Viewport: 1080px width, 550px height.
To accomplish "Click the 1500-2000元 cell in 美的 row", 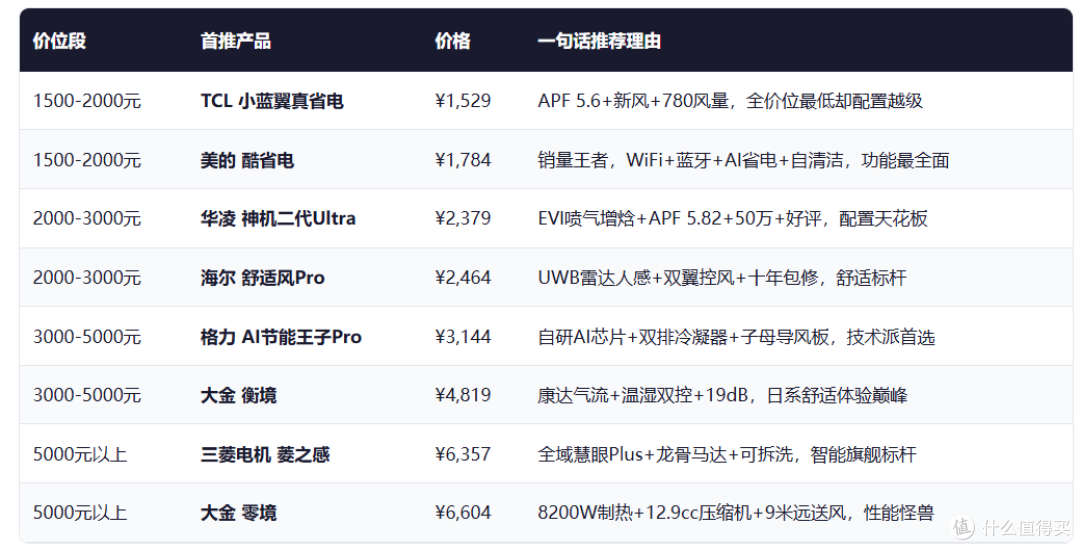I will pos(87,160).
